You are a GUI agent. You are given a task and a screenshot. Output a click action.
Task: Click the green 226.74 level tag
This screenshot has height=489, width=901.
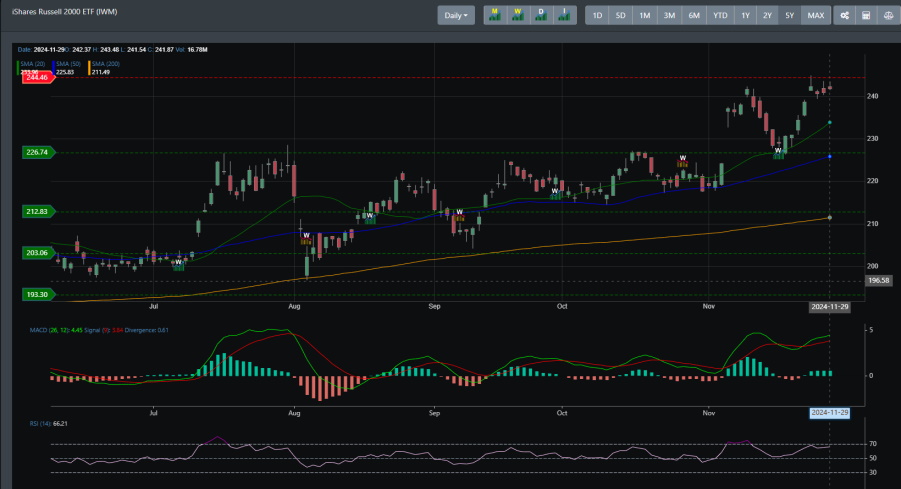38,152
